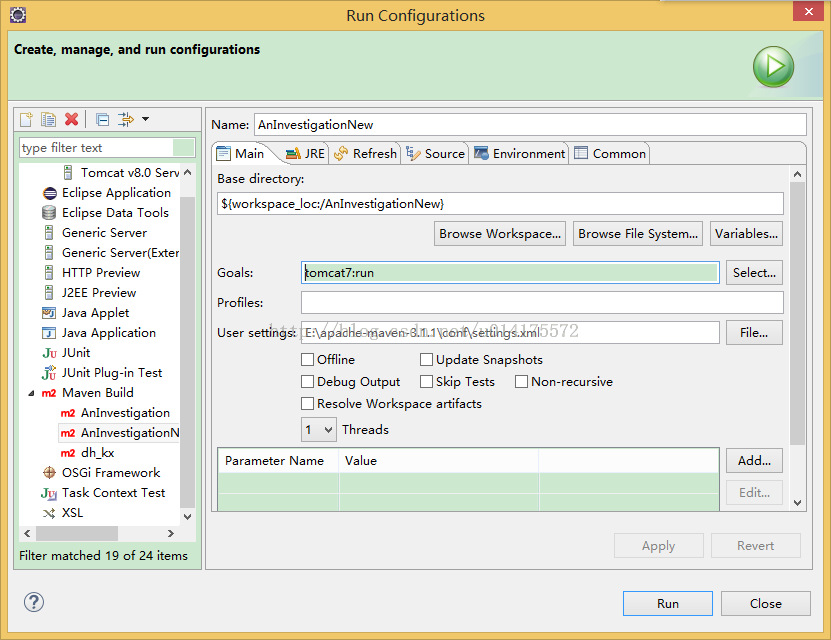Click the tree scroll down arrow
Viewport: 831px width, 640px height.
[188, 517]
